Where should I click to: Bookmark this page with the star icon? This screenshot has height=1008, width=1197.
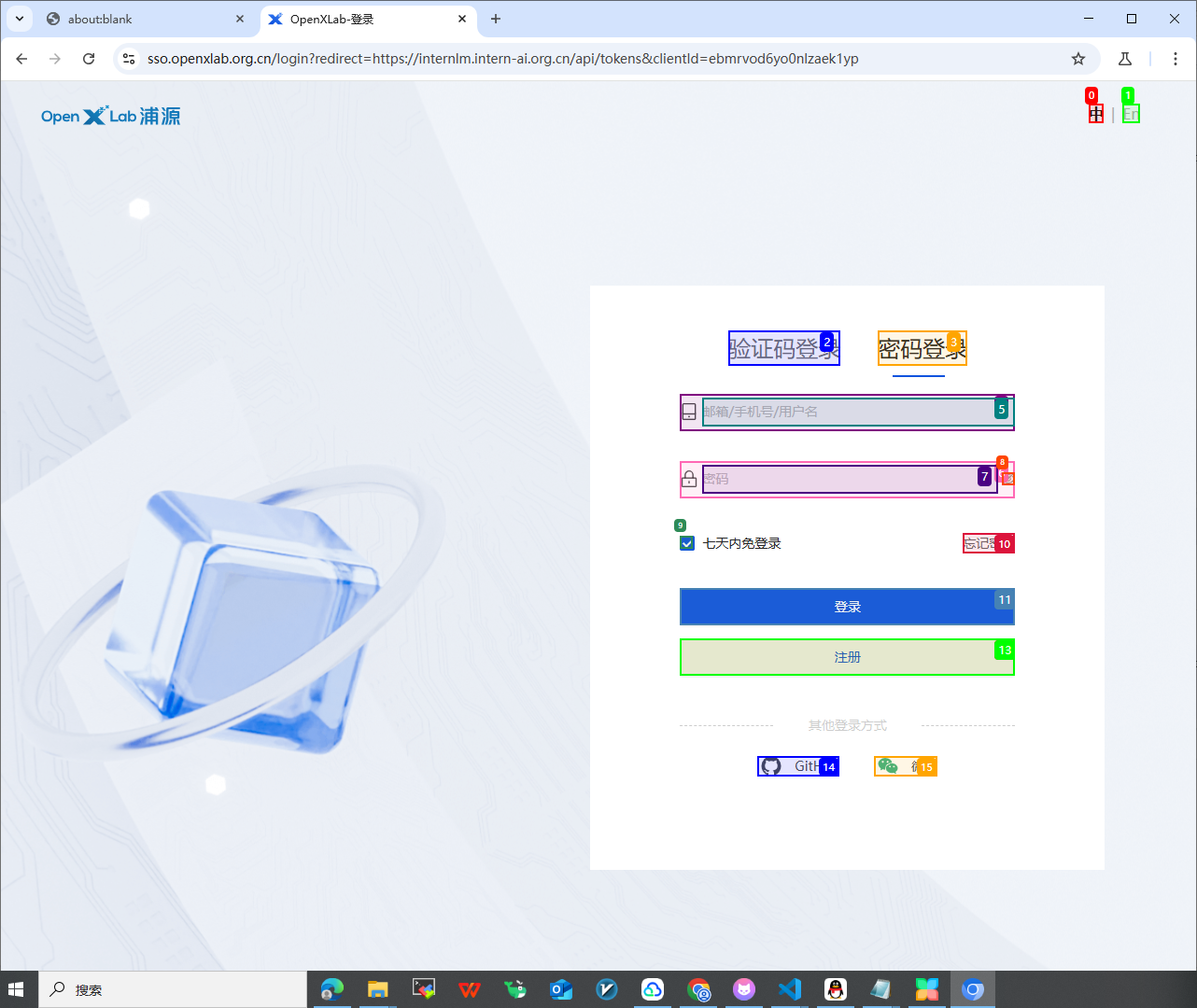click(x=1078, y=59)
